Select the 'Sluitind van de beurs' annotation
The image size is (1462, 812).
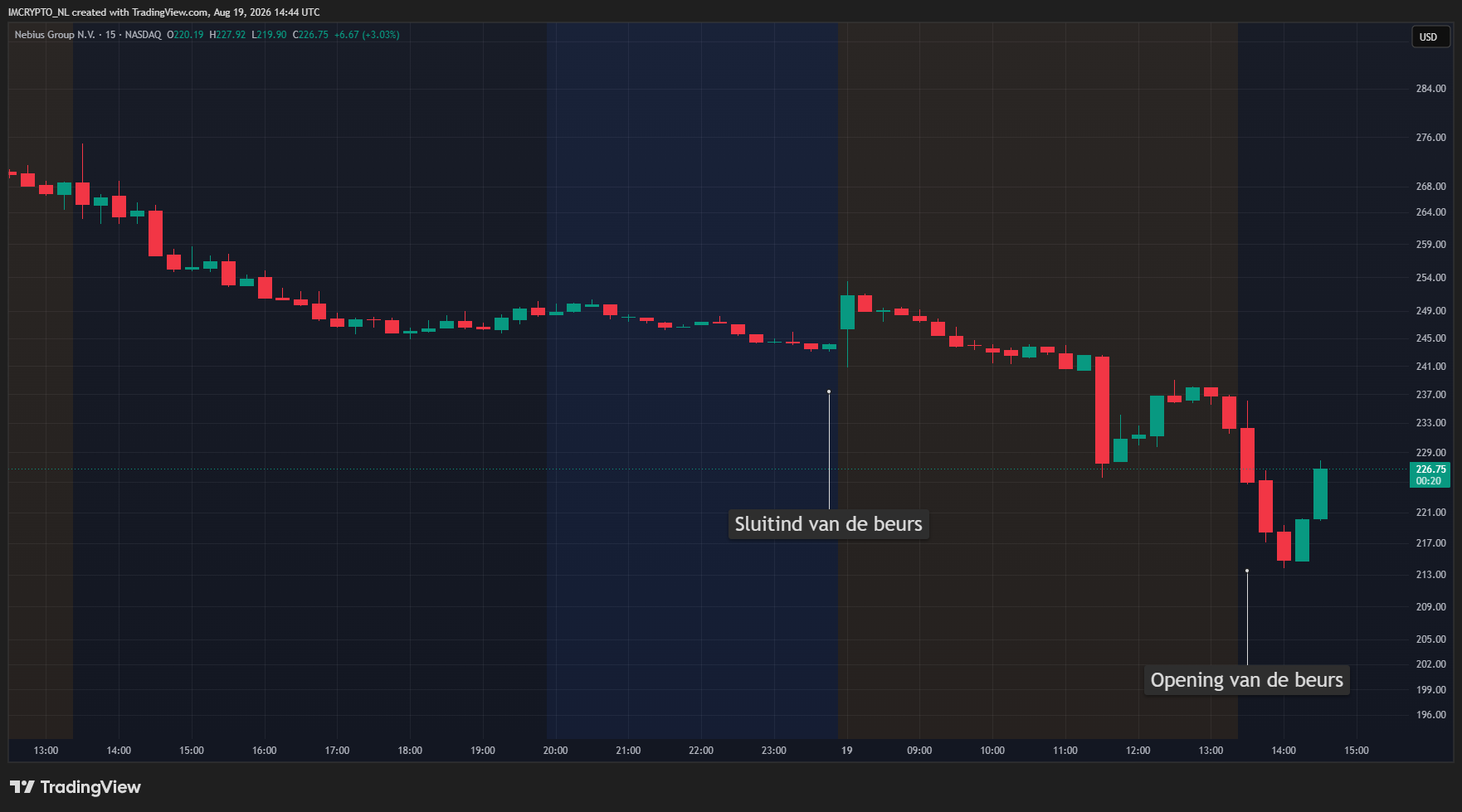(828, 524)
